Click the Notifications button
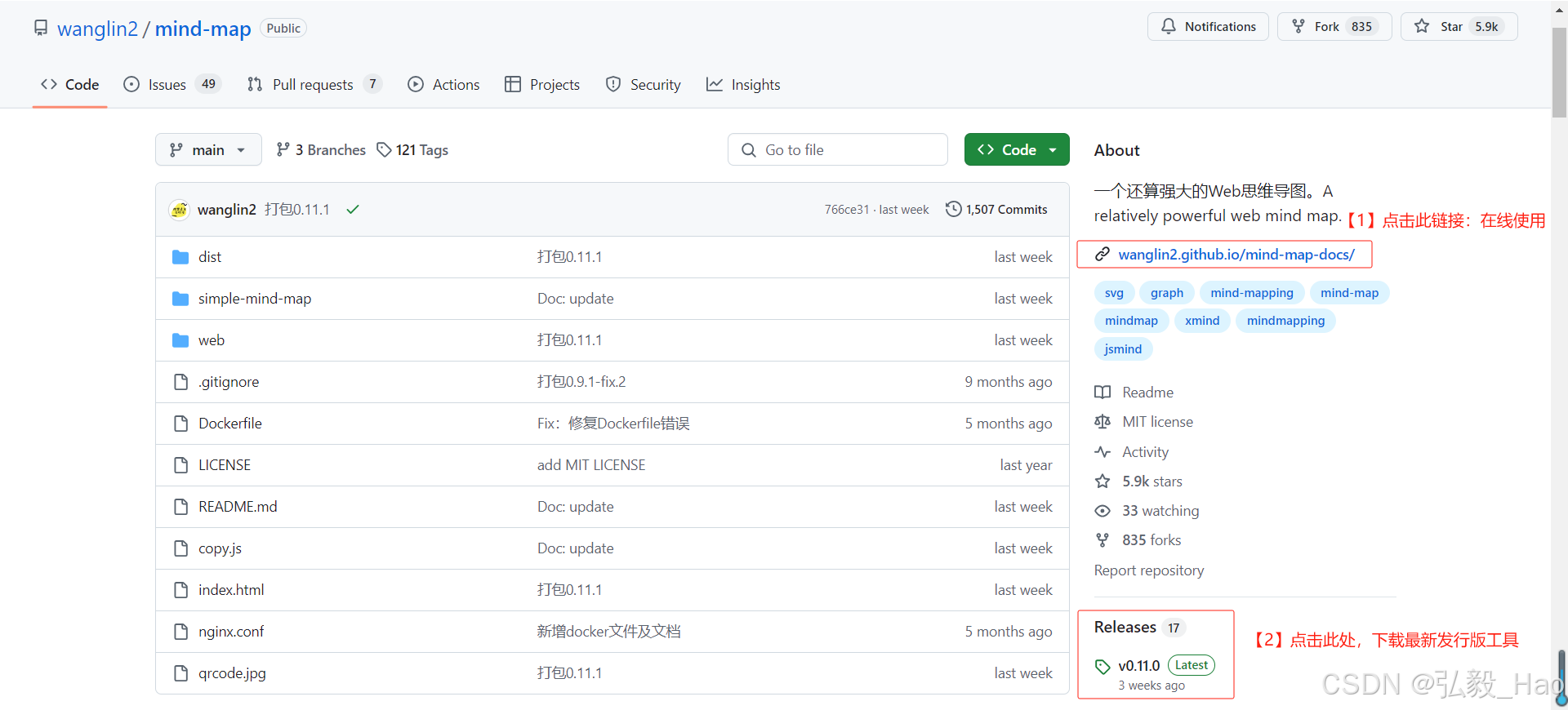This screenshot has height=710, width=1568. pos(1208,27)
